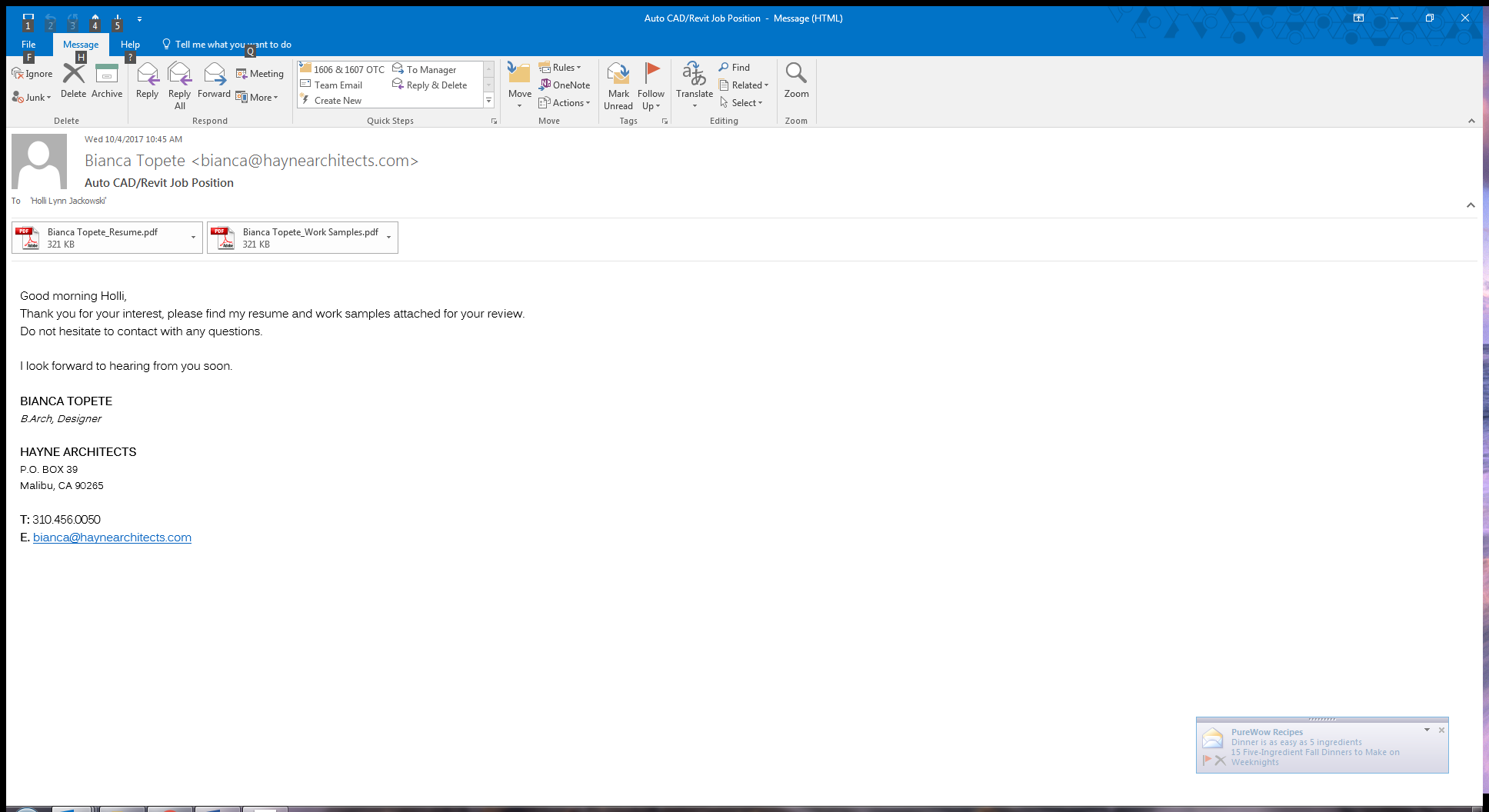Click Create New quick step
1489x812 pixels.
point(331,101)
